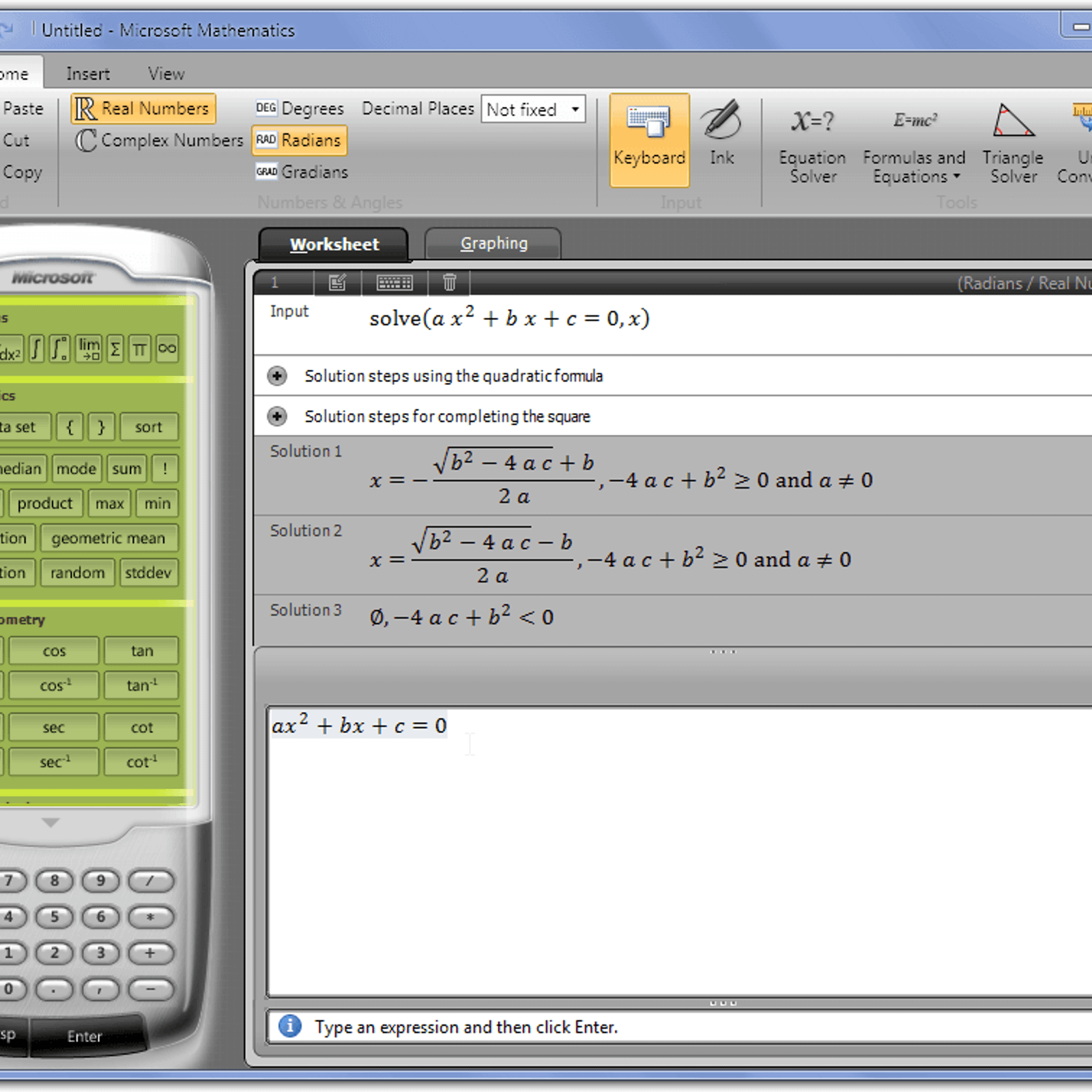Insert the tan function
The width and height of the screenshot is (1092, 1092).
[x=142, y=651]
